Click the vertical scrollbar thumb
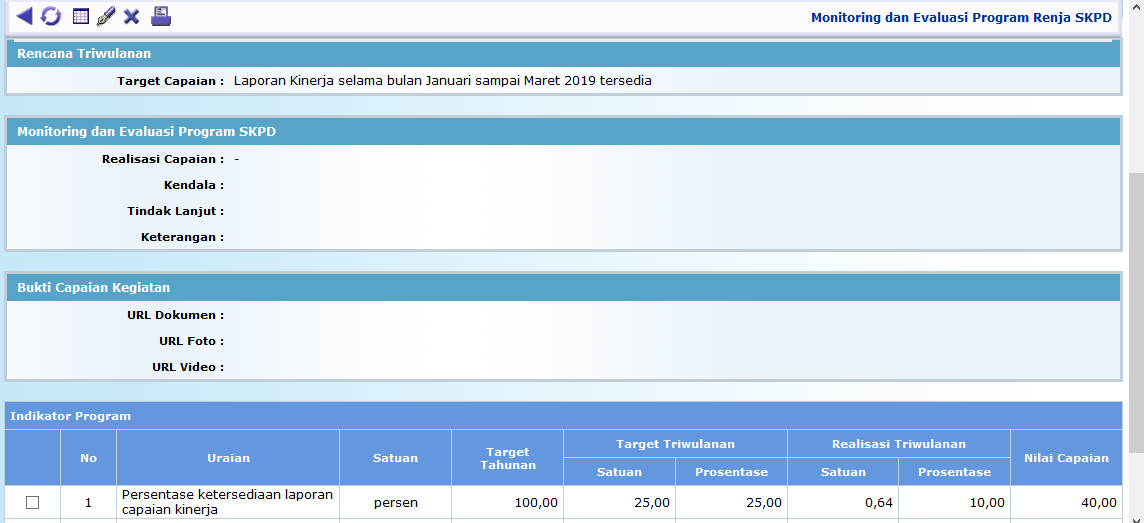 tap(1136, 310)
